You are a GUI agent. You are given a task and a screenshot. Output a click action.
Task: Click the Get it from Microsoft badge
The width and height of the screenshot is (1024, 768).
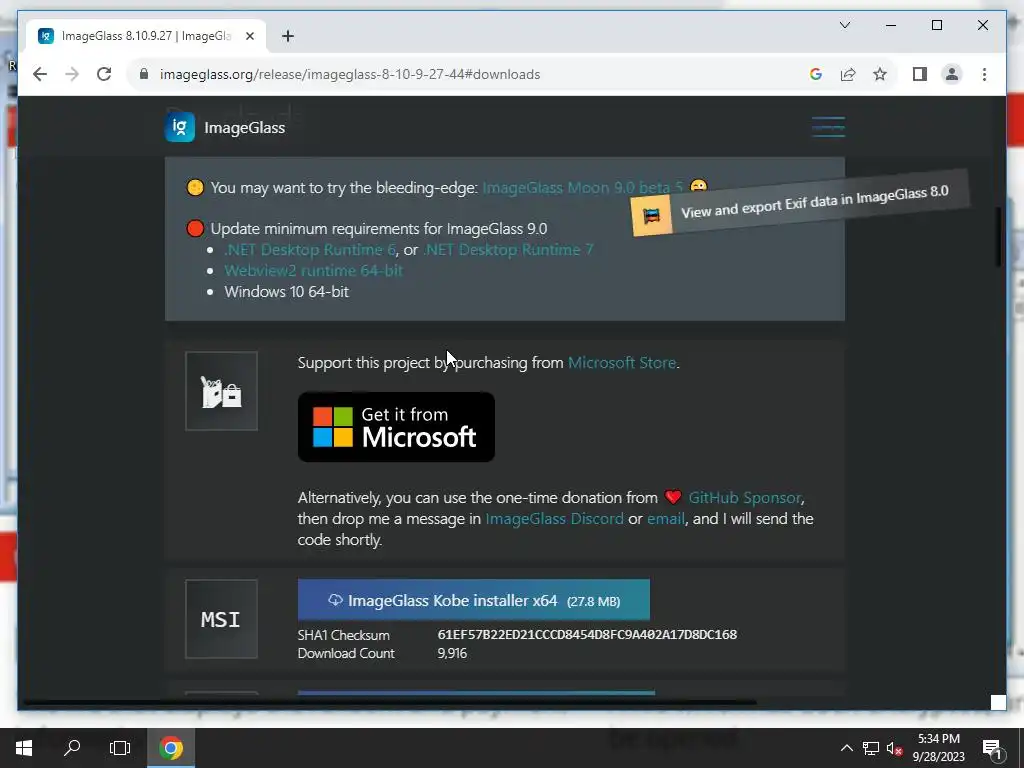click(396, 427)
